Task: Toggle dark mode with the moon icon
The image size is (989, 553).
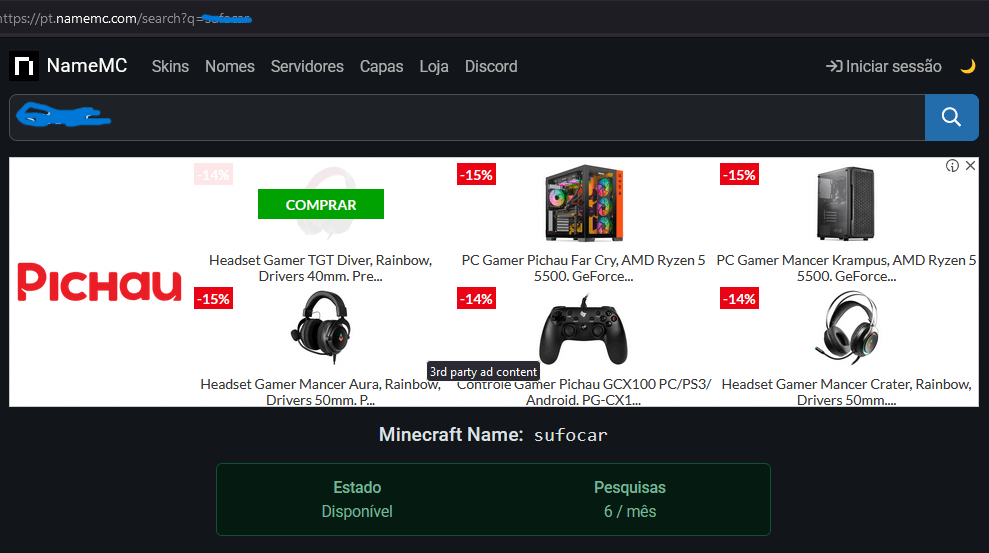Action: pos(968,66)
